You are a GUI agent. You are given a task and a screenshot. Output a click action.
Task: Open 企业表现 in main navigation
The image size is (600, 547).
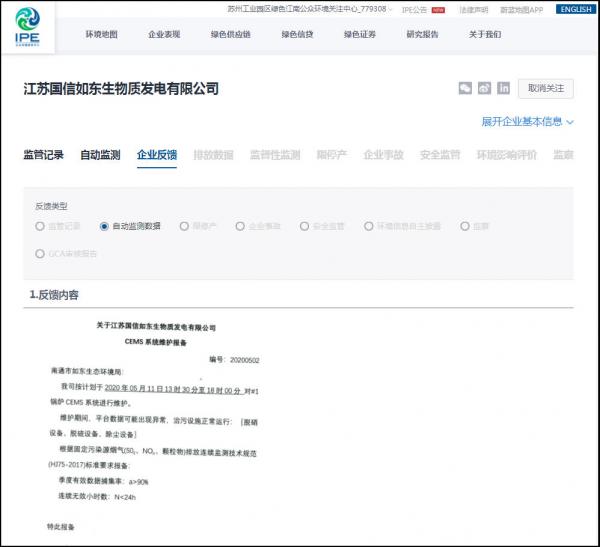coord(164,34)
